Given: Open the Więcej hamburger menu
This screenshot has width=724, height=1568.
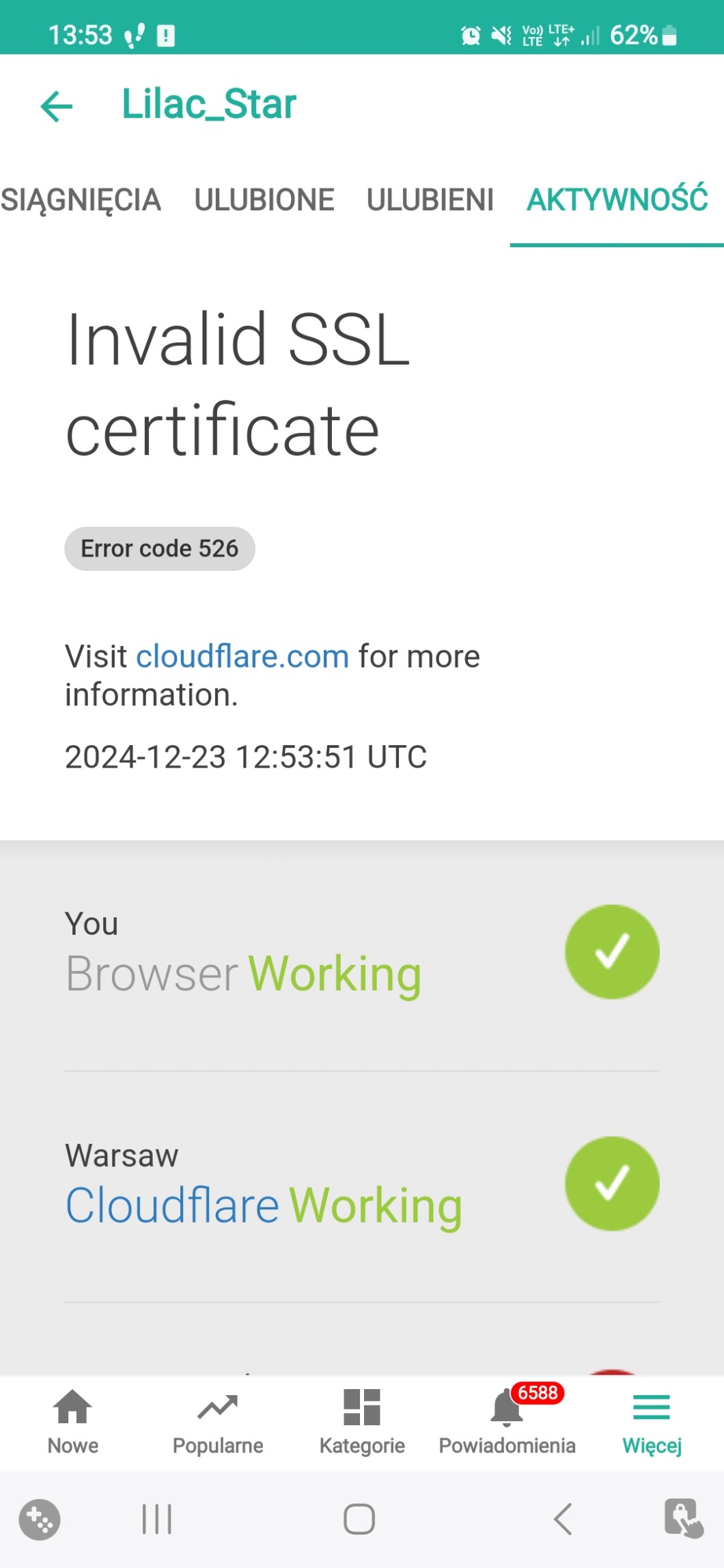Looking at the screenshot, I should point(652,1408).
